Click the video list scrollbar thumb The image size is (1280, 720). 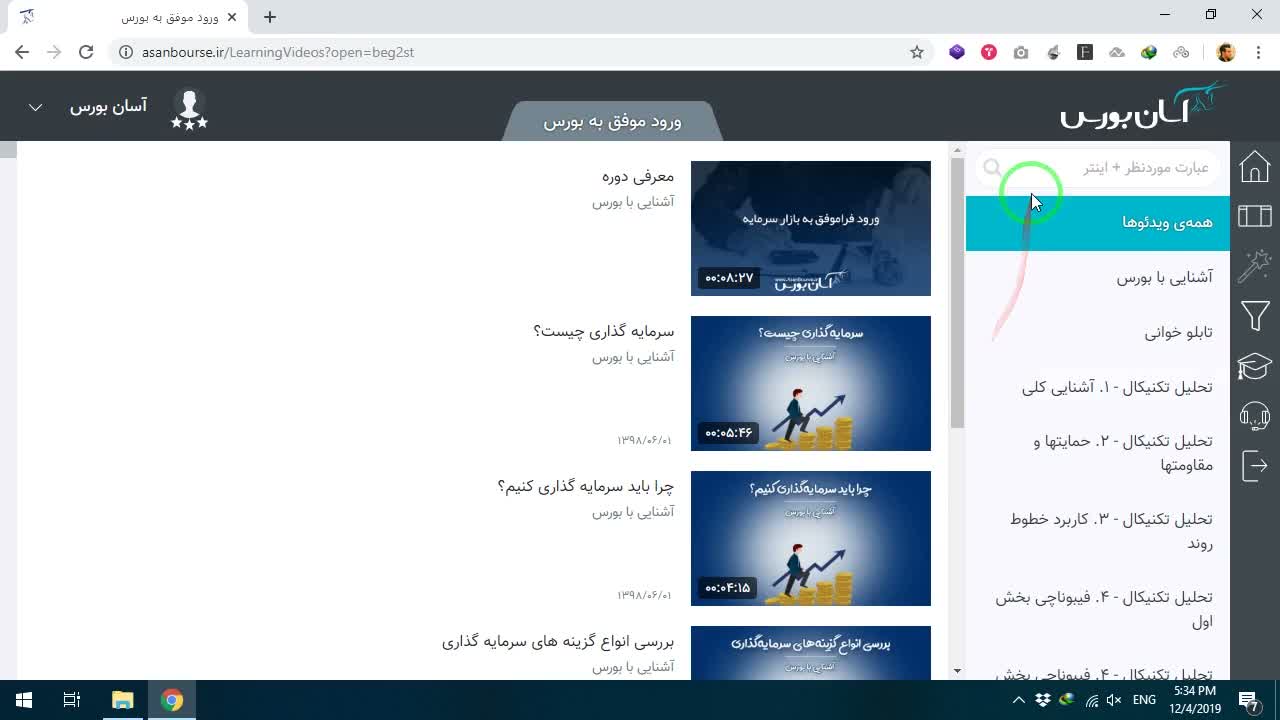957,293
